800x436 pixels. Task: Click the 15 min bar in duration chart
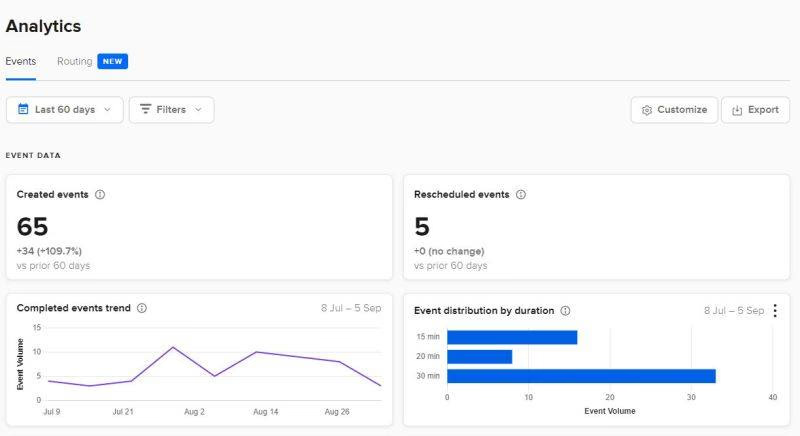click(x=512, y=337)
